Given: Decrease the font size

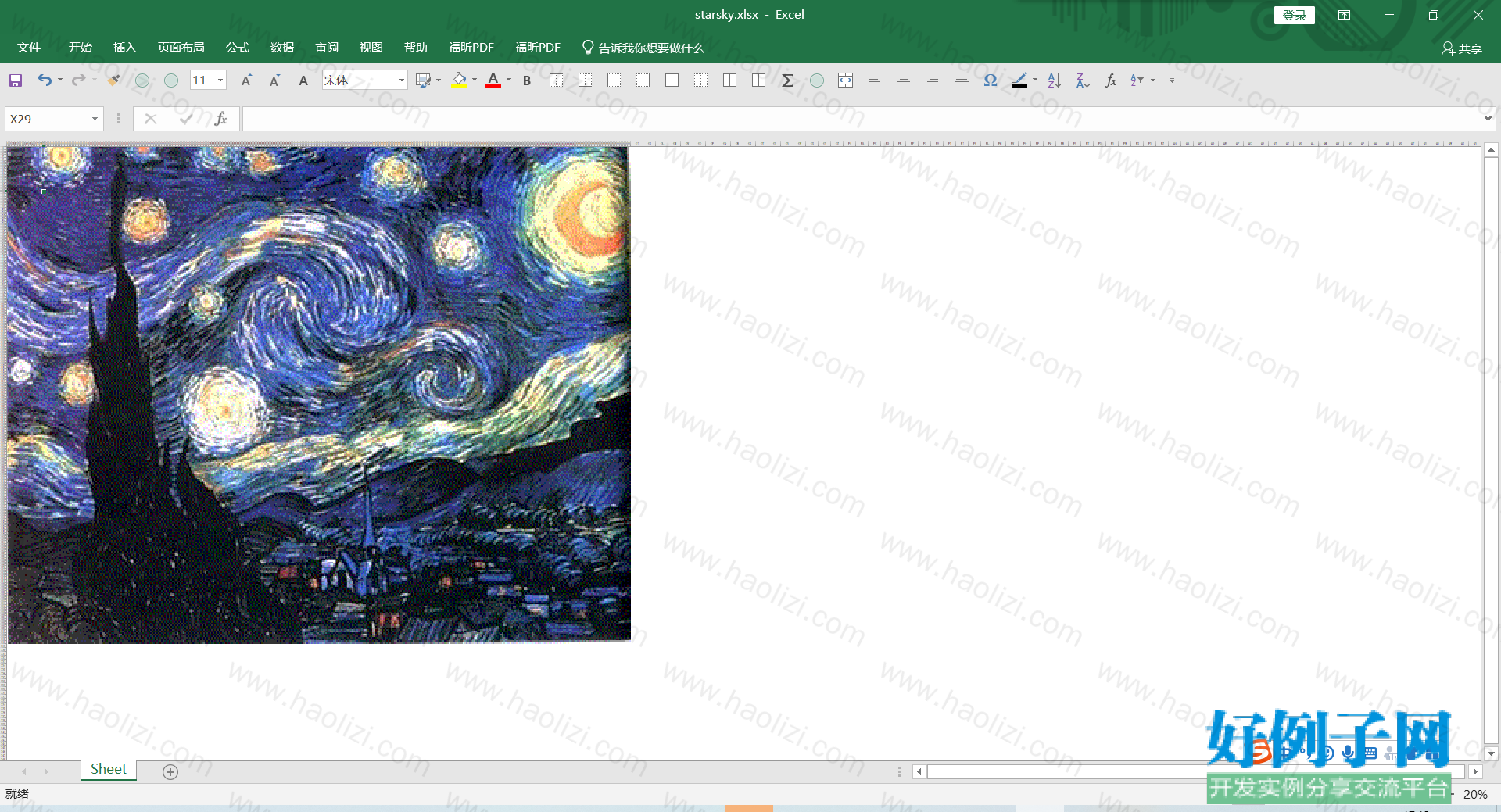Looking at the screenshot, I should 274,80.
